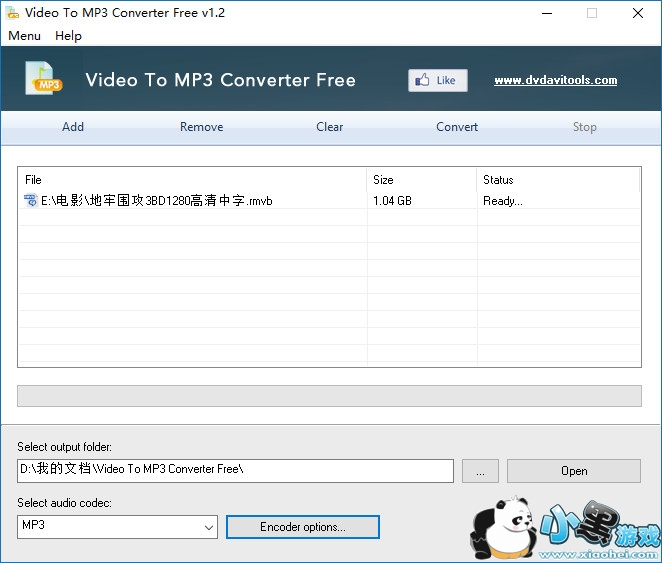Click the Stop toolbar button

click(x=584, y=127)
